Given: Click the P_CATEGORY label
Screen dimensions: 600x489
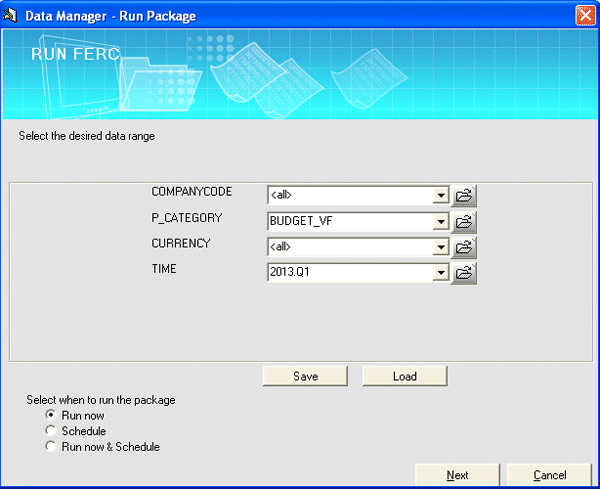Looking at the screenshot, I should coord(187,218).
